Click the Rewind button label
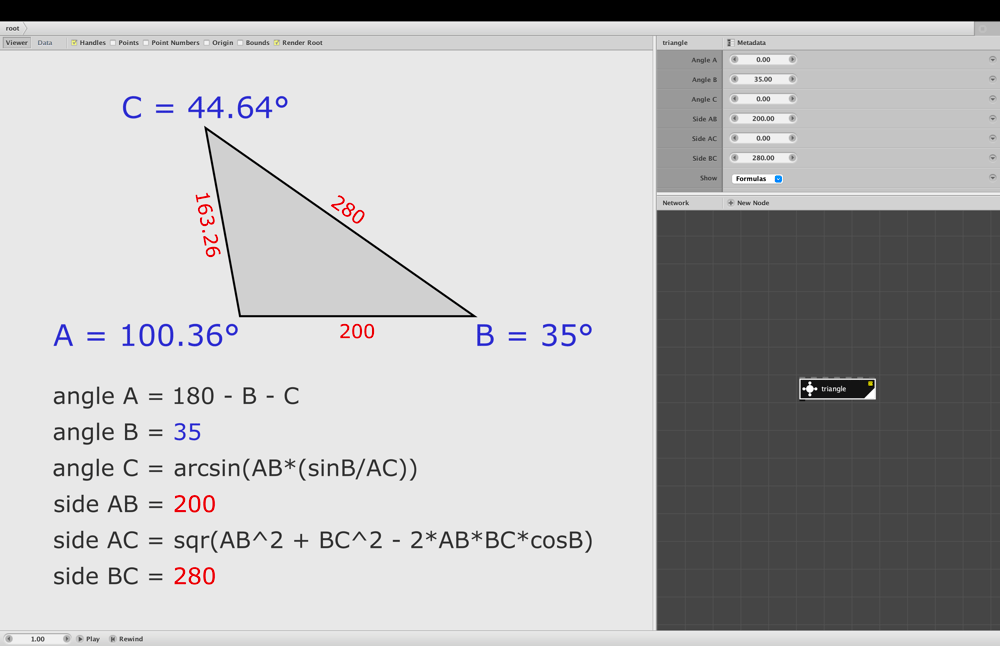This screenshot has width=1000, height=646. [131, 638]
